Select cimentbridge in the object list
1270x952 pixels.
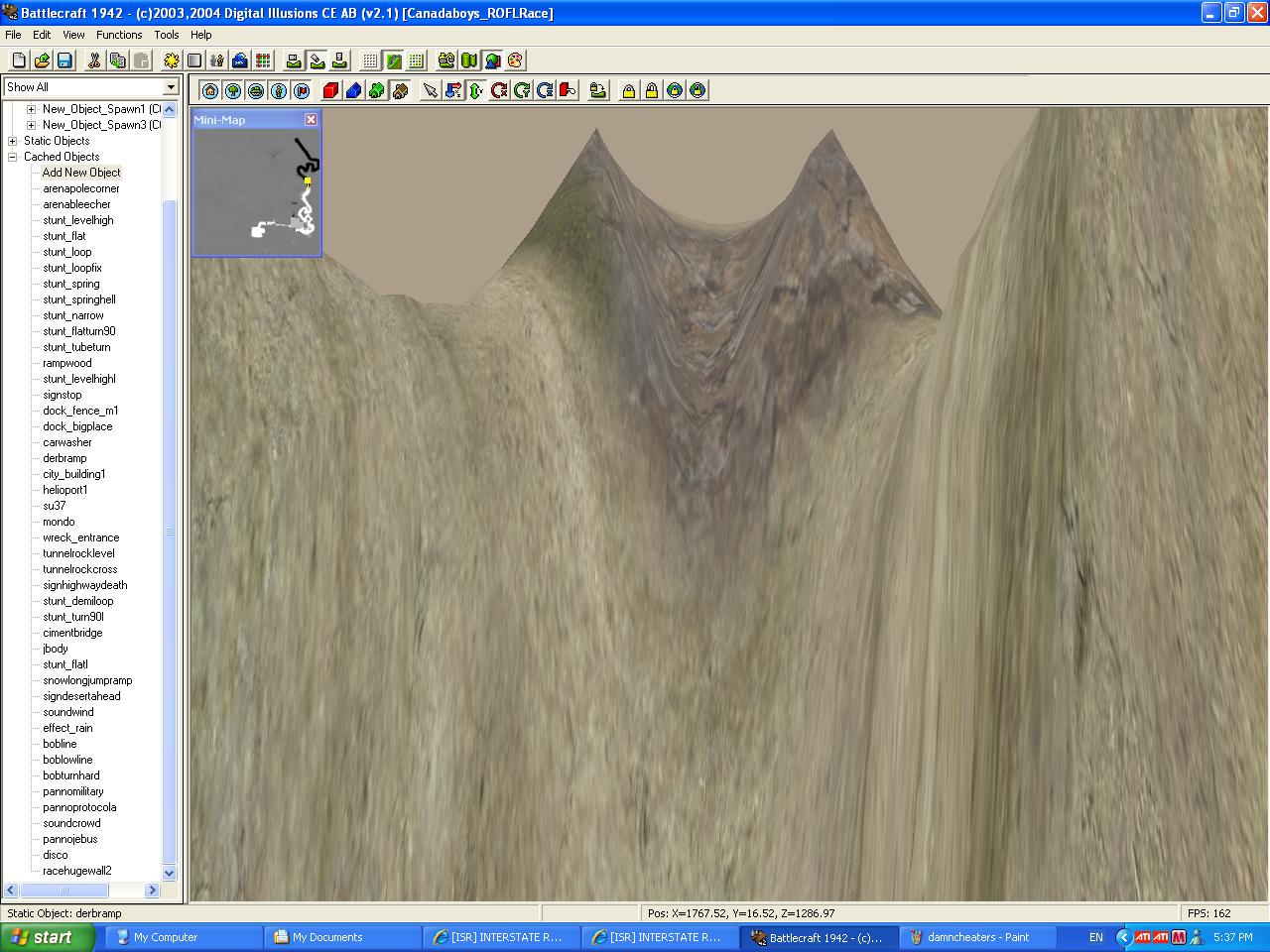coord(72,633)
